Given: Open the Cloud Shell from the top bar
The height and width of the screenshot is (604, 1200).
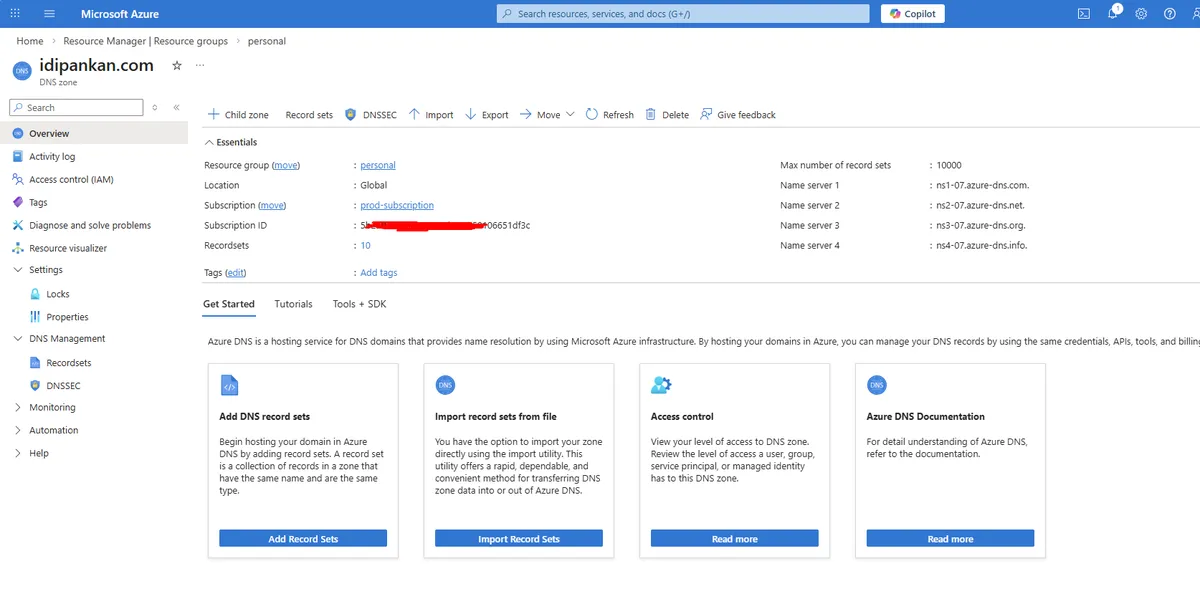Looking at the screenshot, I should click(x=1083, y=13).
